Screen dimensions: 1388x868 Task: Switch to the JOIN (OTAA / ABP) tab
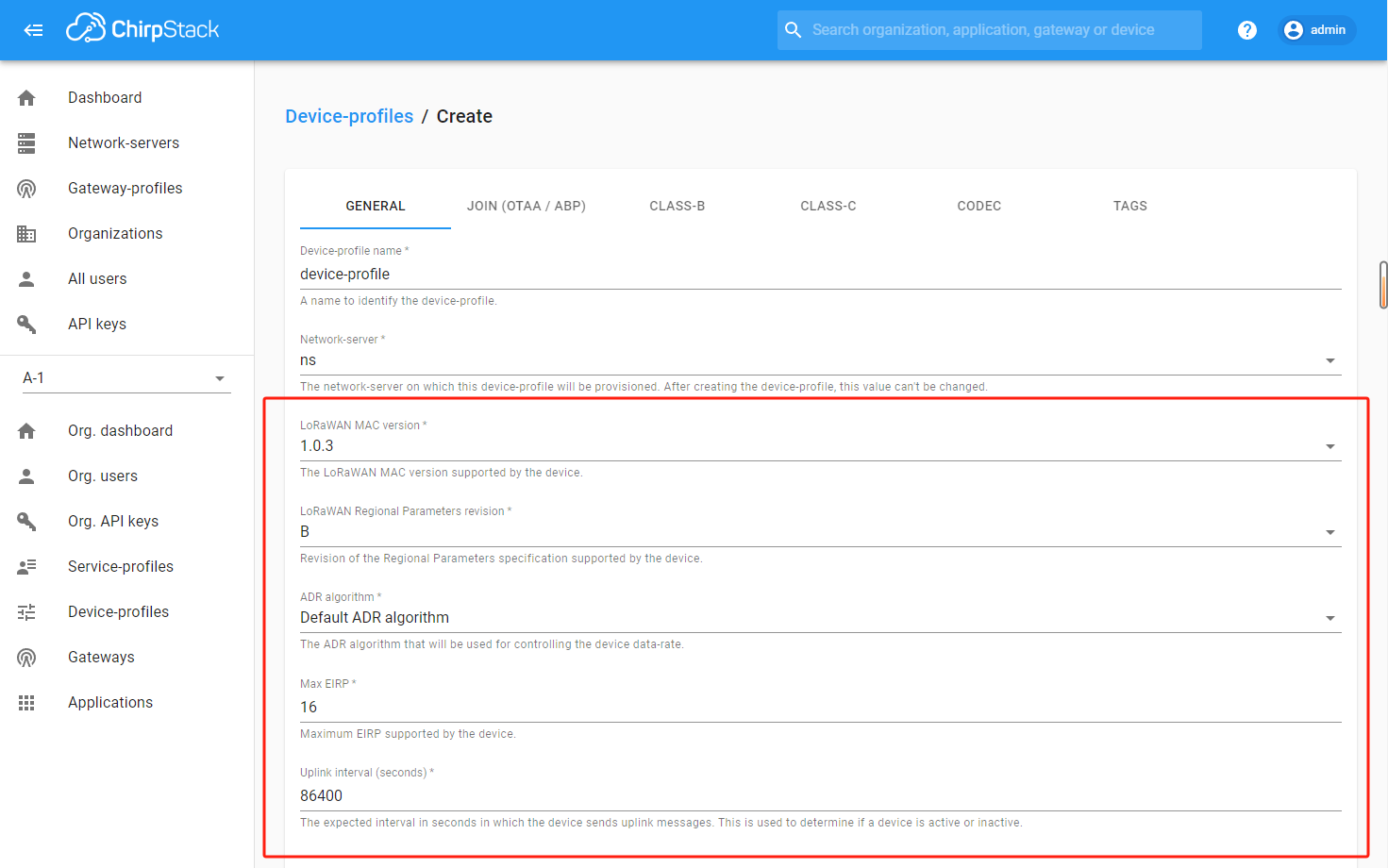(x=526, y=206)
